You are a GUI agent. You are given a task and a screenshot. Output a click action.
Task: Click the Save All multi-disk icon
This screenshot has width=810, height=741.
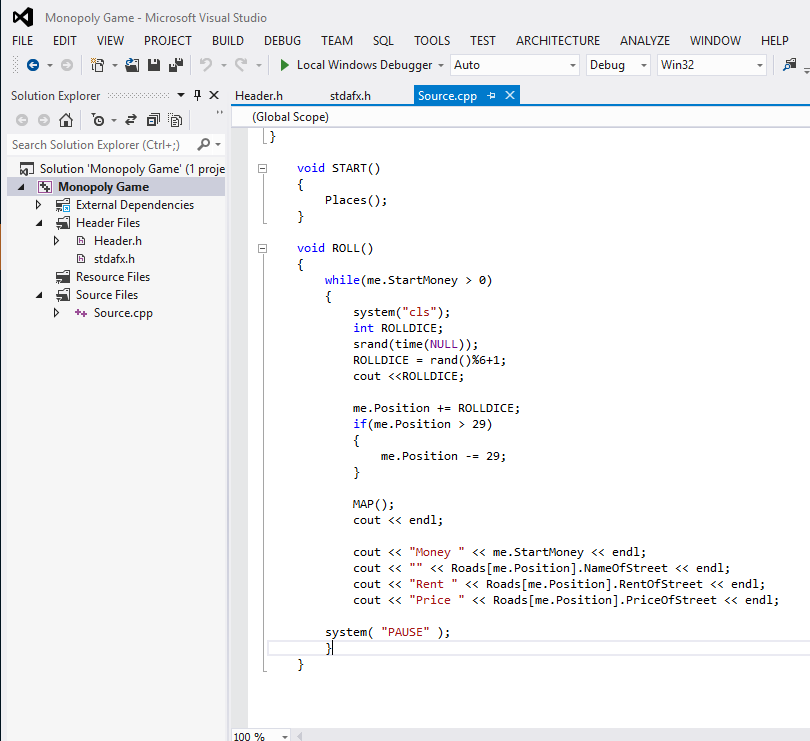click(176, 65)
